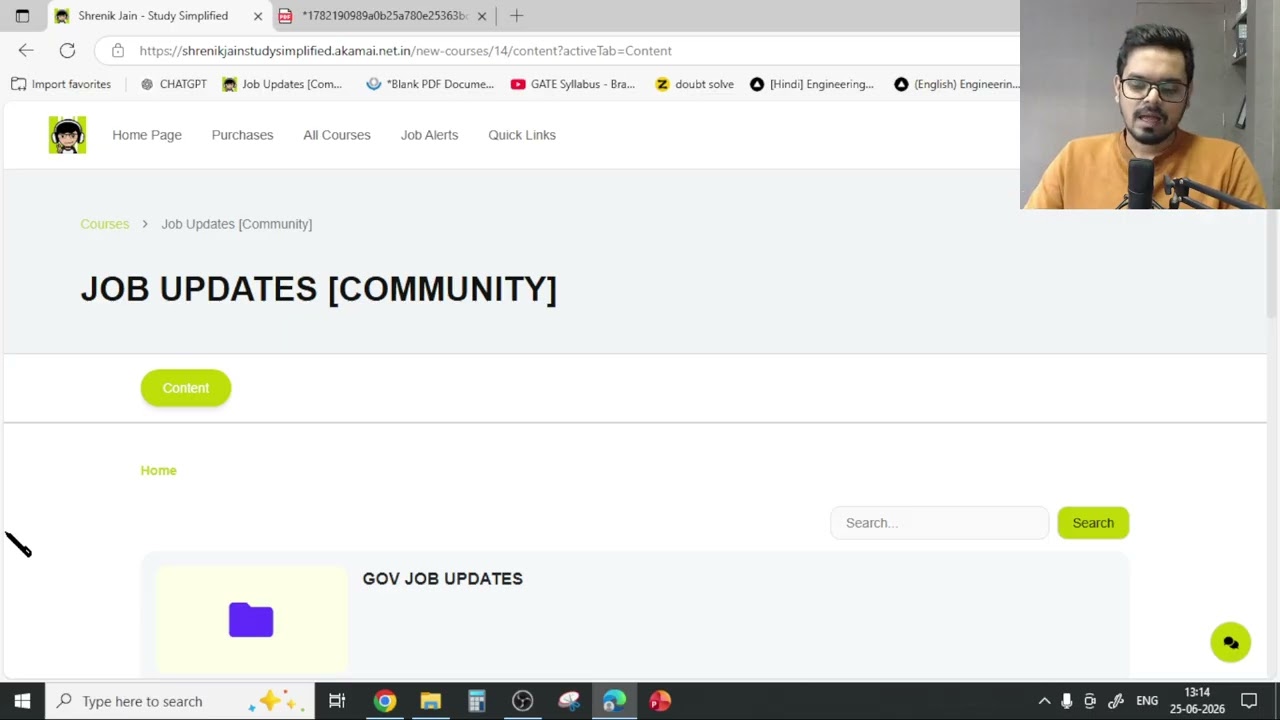
Task: Click the site info padlock icon
Action: [x=118, y=50]
